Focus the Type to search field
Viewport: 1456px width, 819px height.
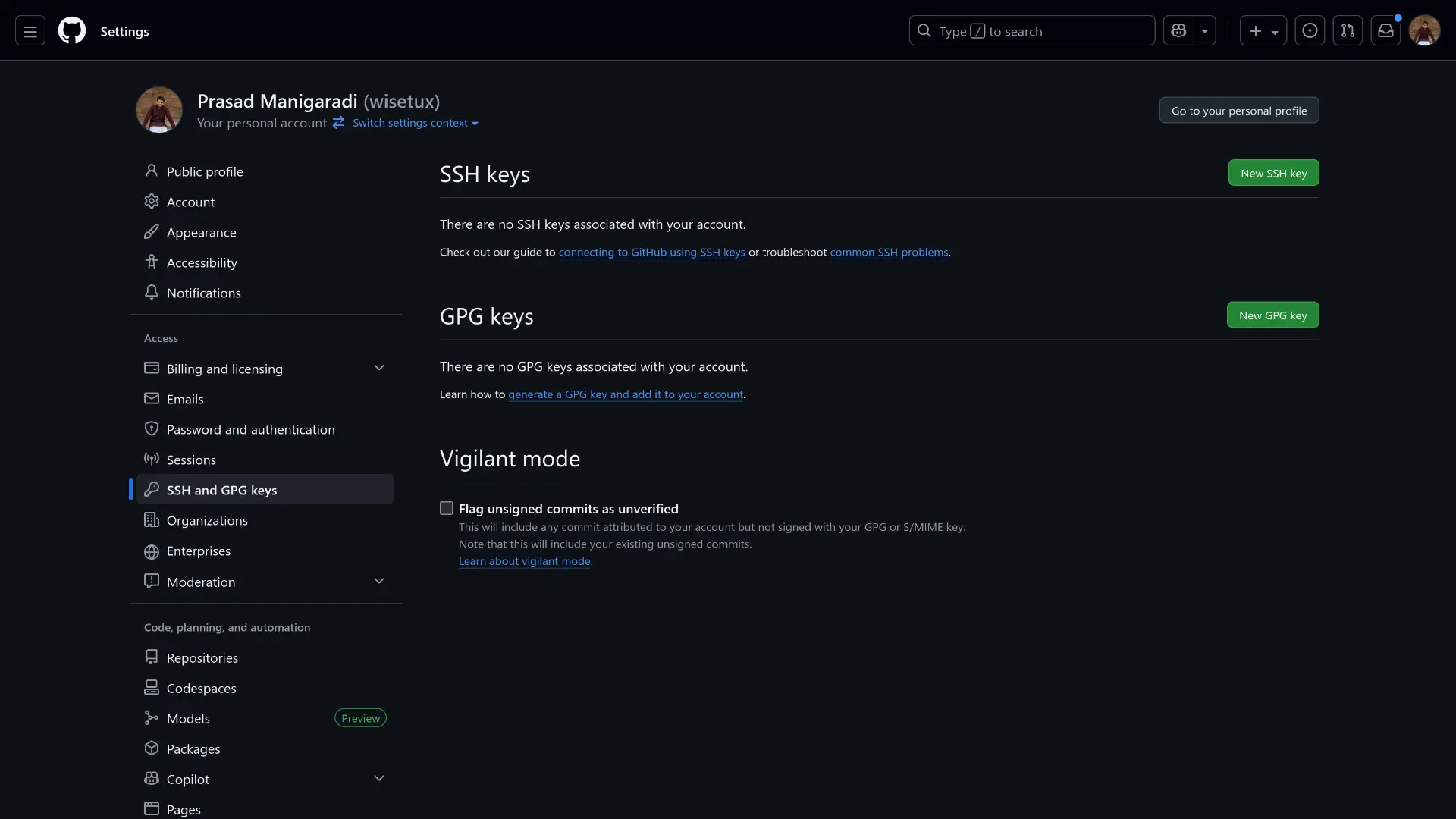click(1031, 31)
